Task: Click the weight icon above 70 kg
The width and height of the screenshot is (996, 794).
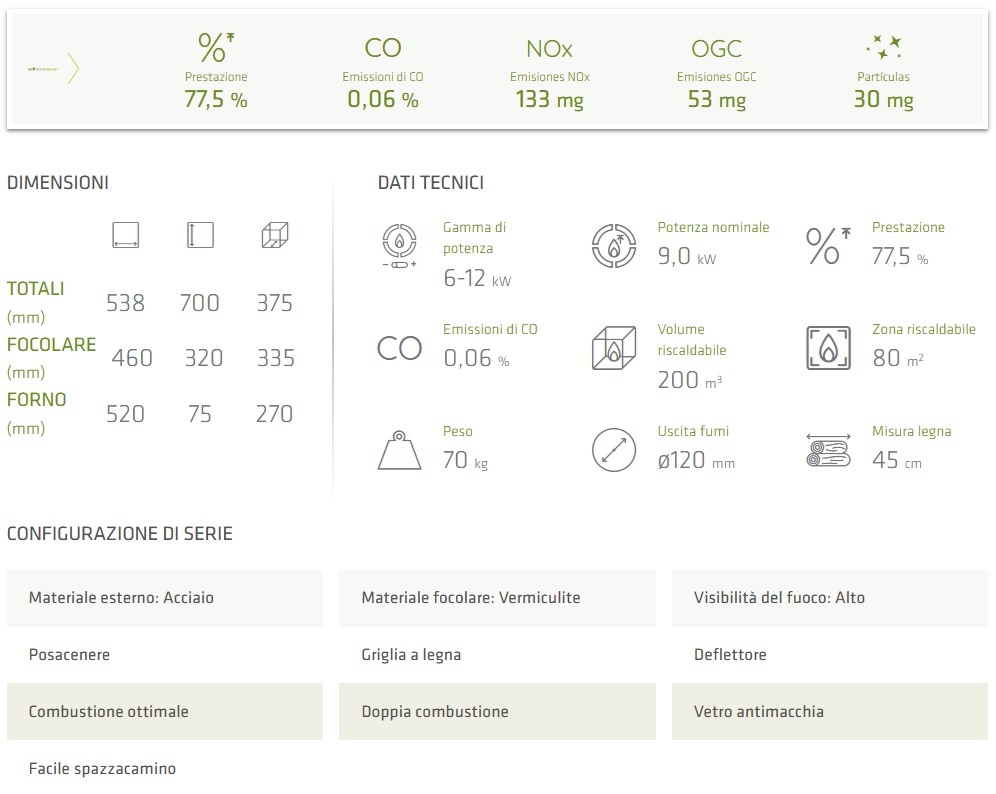Action: point(399,449)
